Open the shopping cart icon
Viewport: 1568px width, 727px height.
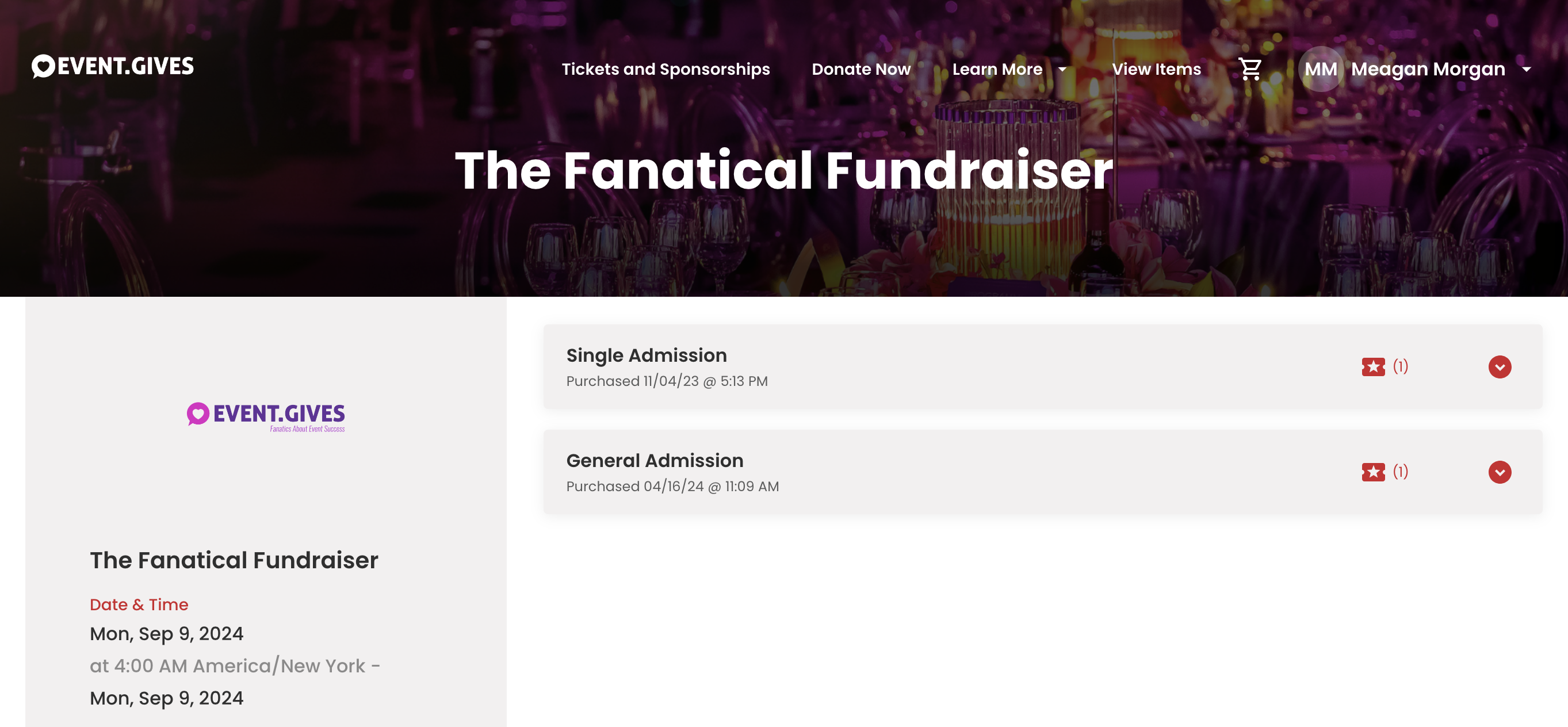pyautogui.click(x=1250, y=69)
